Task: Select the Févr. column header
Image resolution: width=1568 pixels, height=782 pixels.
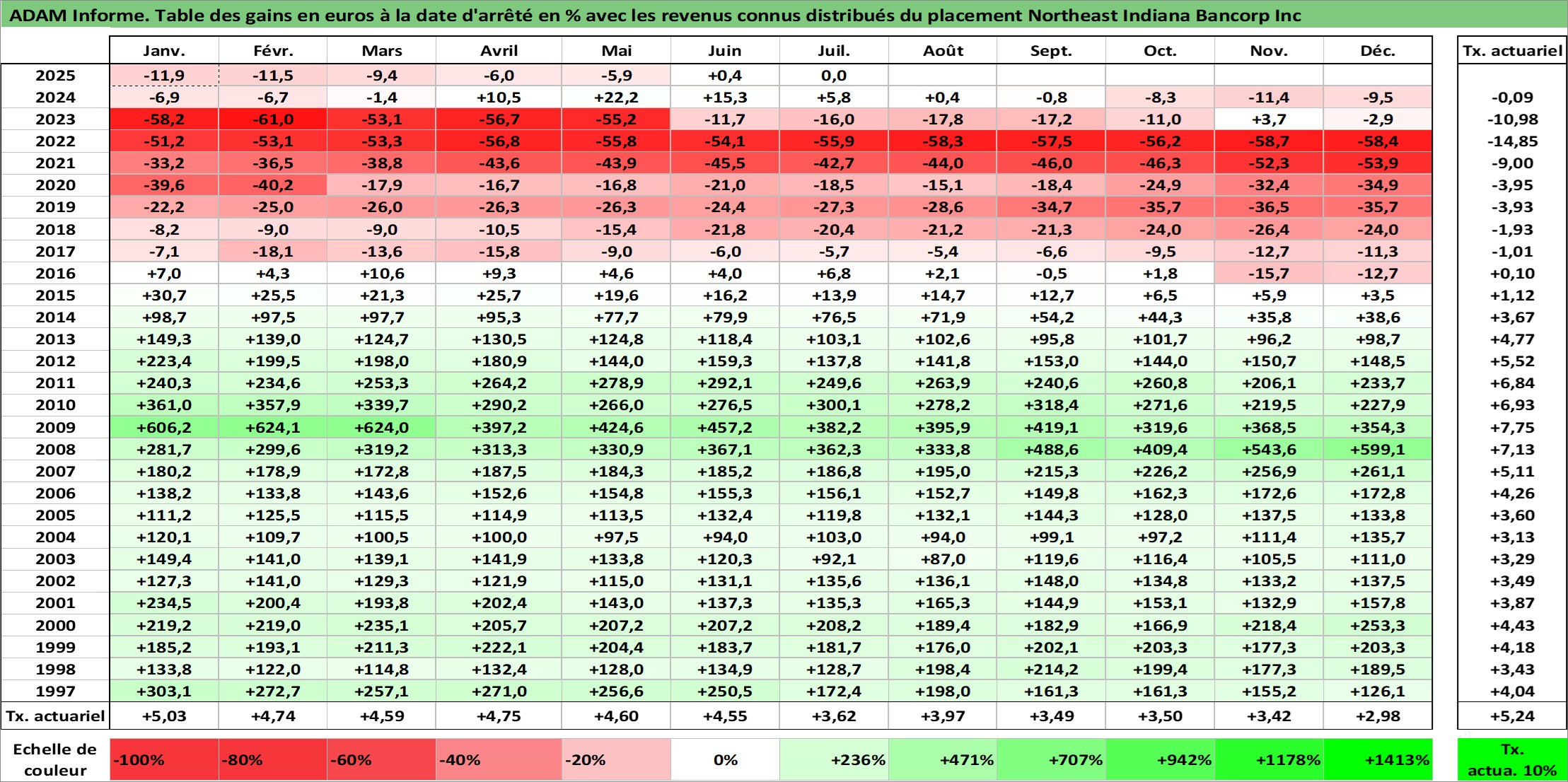Action: (273, 51)
